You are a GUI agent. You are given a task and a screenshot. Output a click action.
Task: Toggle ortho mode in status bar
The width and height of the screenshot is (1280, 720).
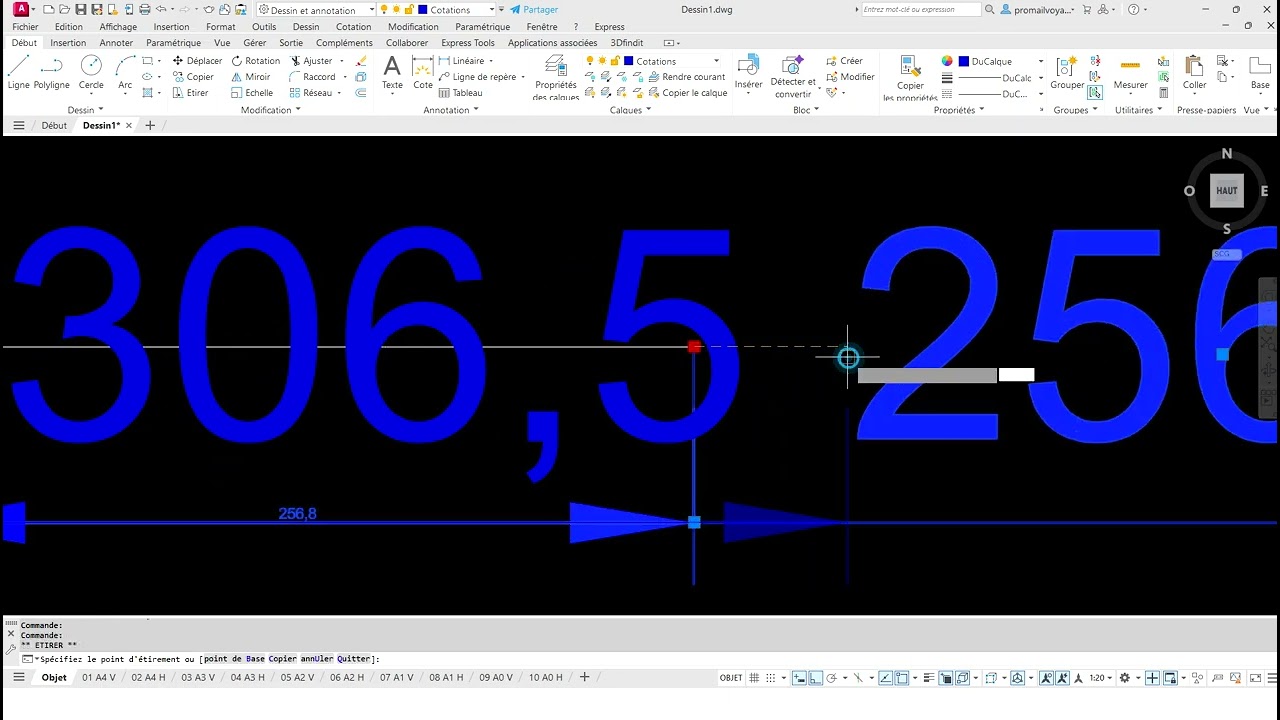pos(815,678)
